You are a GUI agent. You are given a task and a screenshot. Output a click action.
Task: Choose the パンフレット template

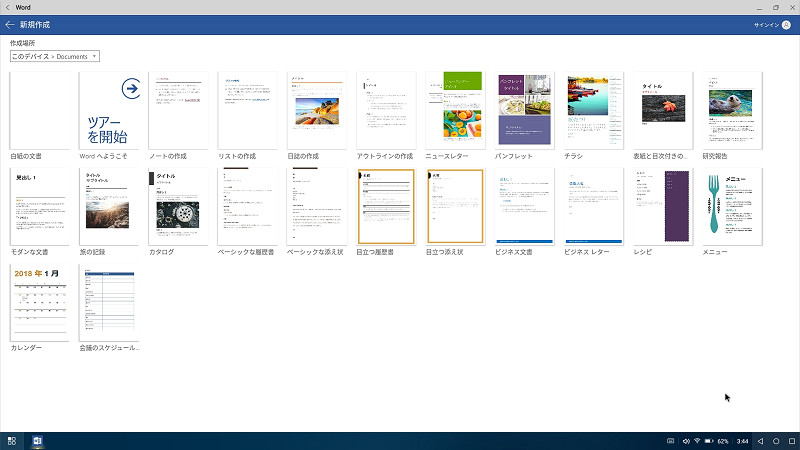pos(524,111)
